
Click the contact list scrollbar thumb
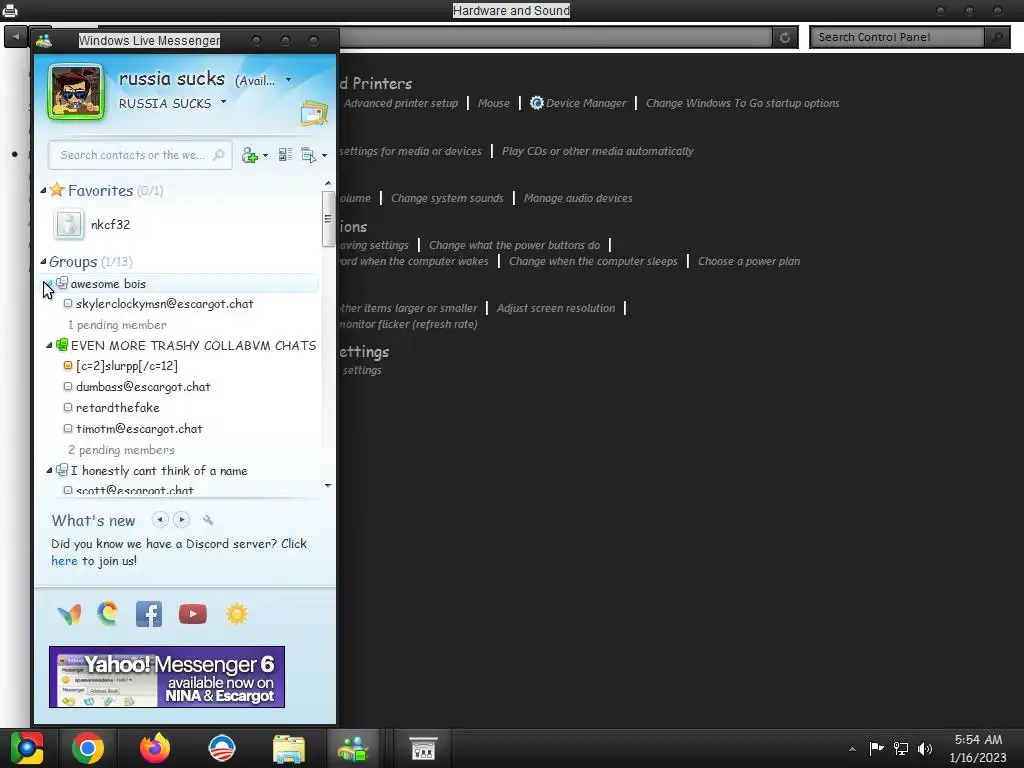(328, 219)
